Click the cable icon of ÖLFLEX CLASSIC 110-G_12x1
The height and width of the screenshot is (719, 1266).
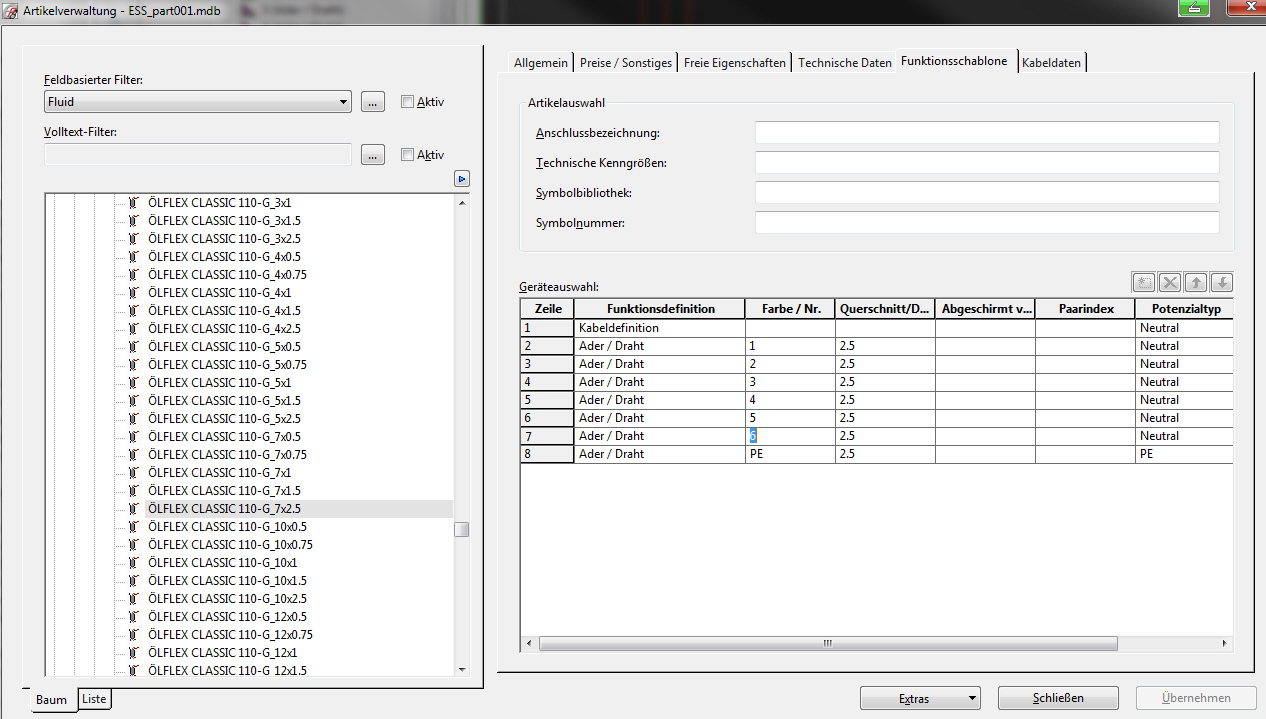click(133, 652)
